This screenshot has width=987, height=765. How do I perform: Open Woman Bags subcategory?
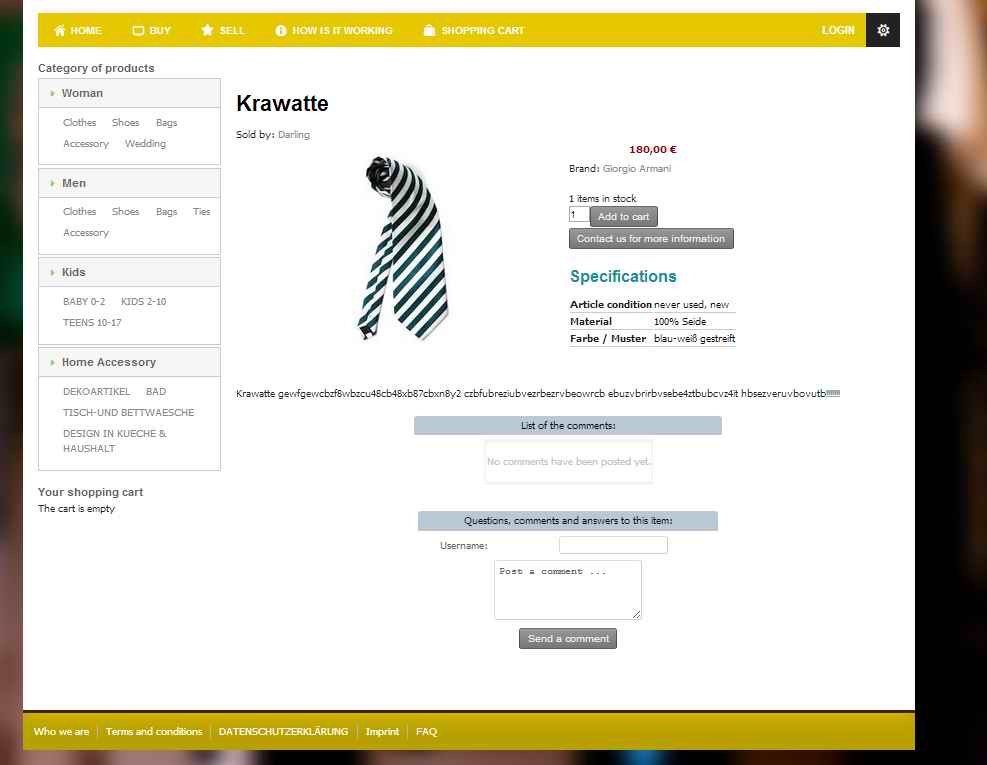tap(167, 123)
